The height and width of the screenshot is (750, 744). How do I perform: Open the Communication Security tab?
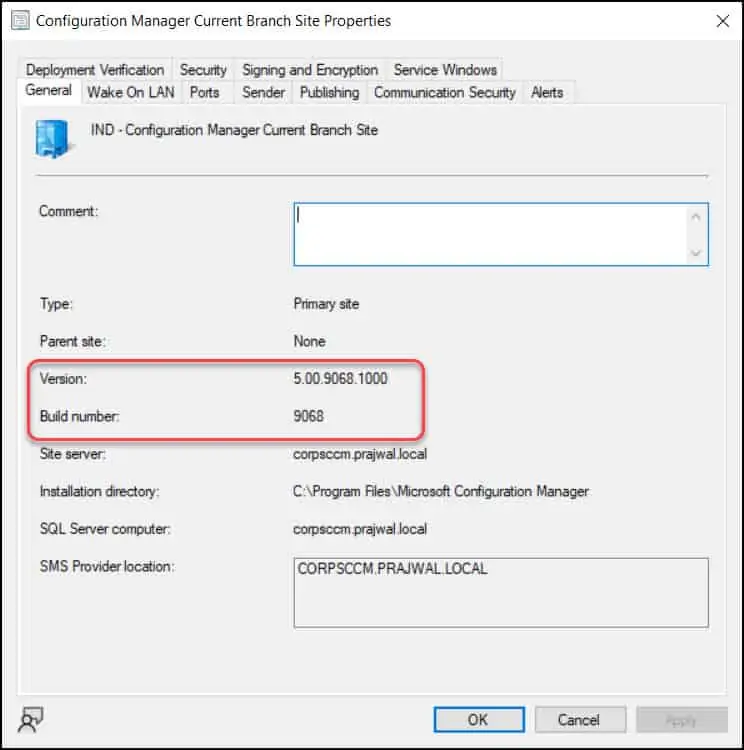pyautogui.click(x=445, y=92)
